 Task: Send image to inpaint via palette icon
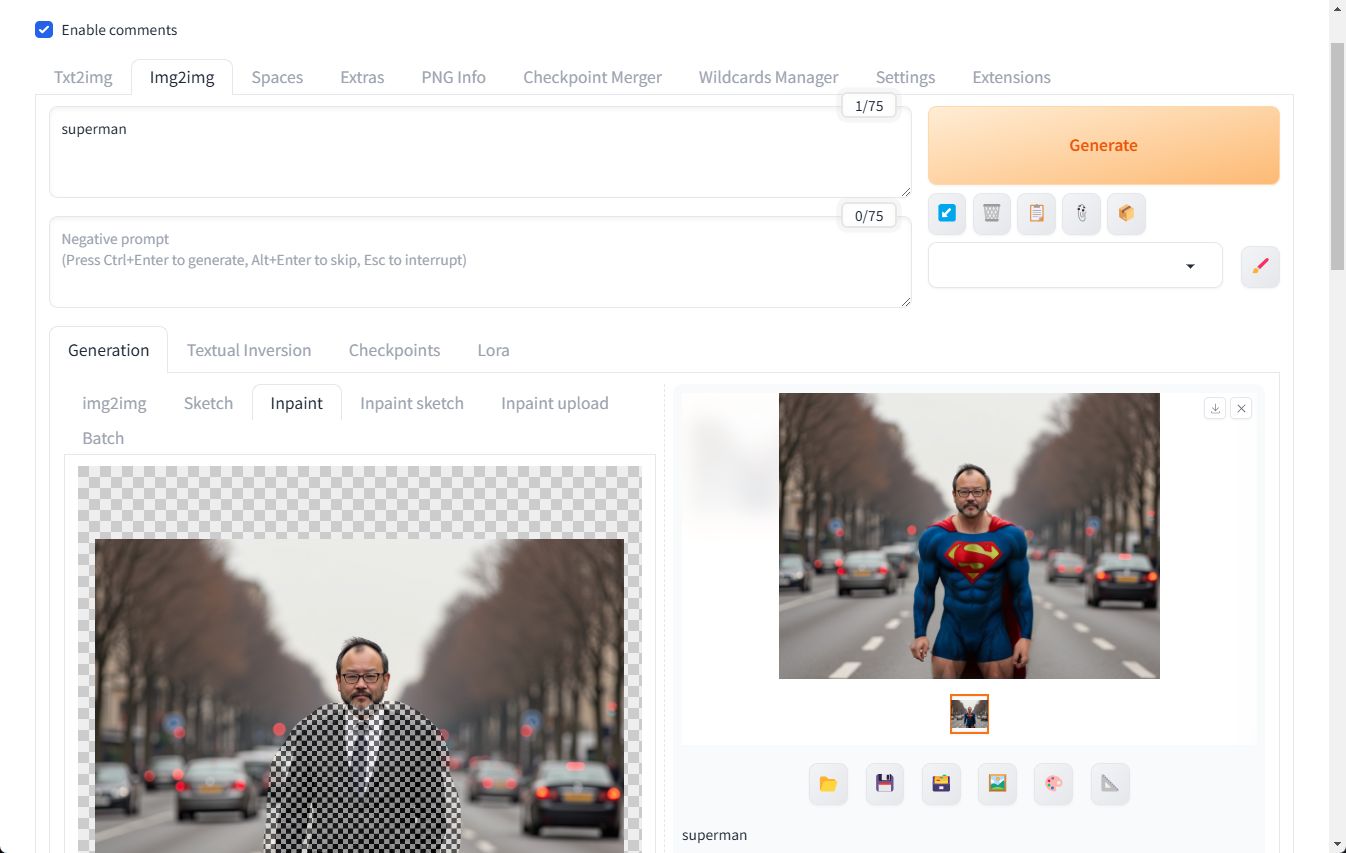pyautogui.click(x=1054, y=784)
